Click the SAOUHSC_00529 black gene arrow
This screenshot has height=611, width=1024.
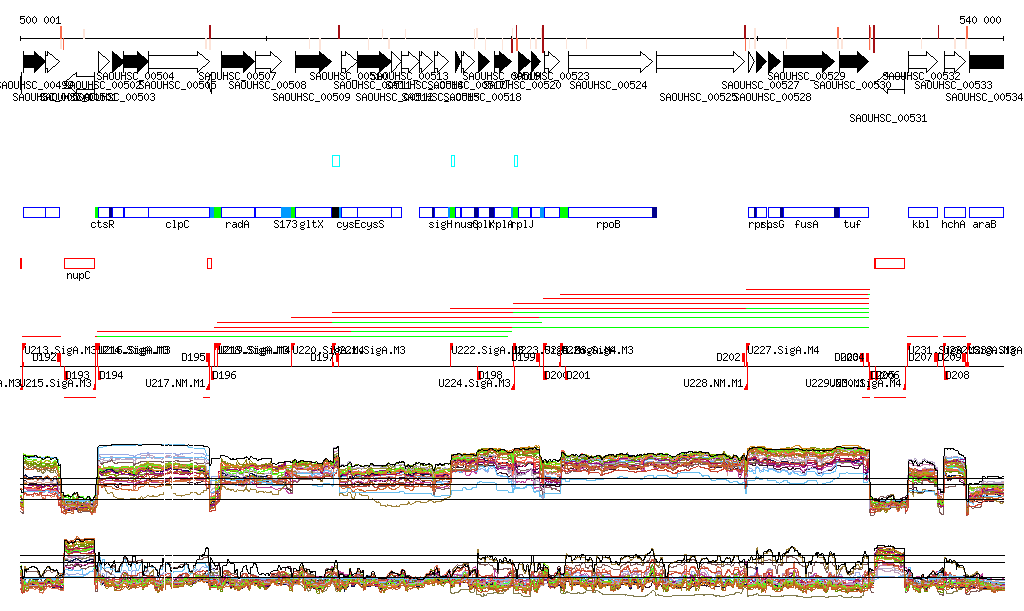coord(808,61)
